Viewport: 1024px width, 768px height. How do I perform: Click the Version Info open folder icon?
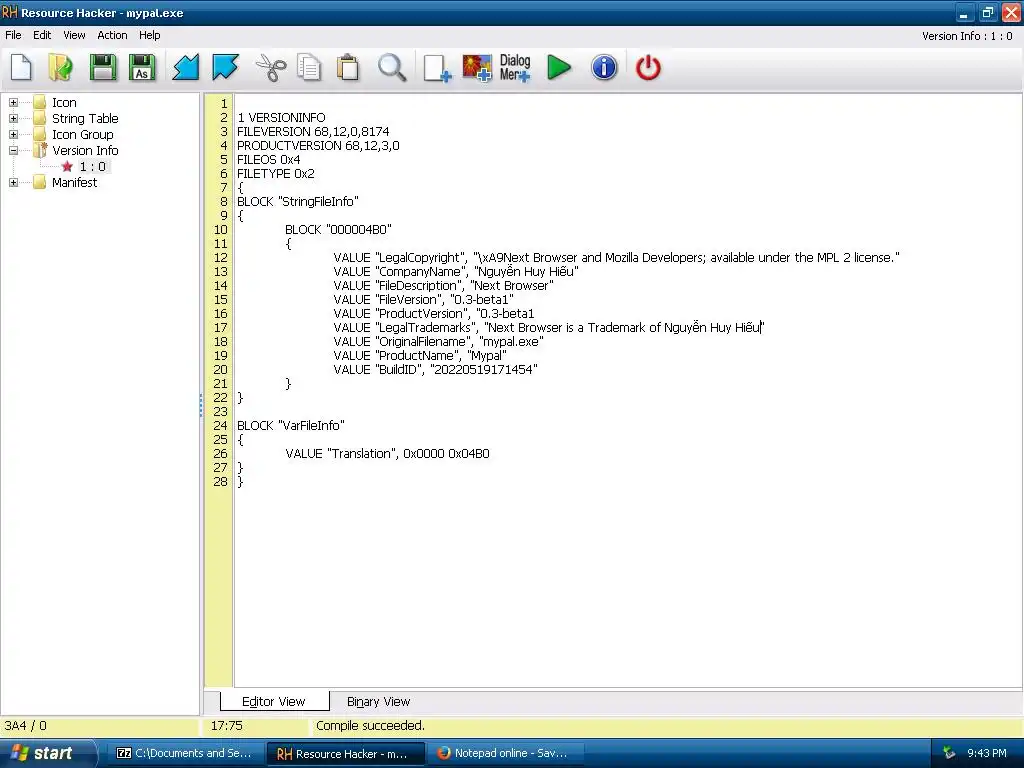[40, 150]
